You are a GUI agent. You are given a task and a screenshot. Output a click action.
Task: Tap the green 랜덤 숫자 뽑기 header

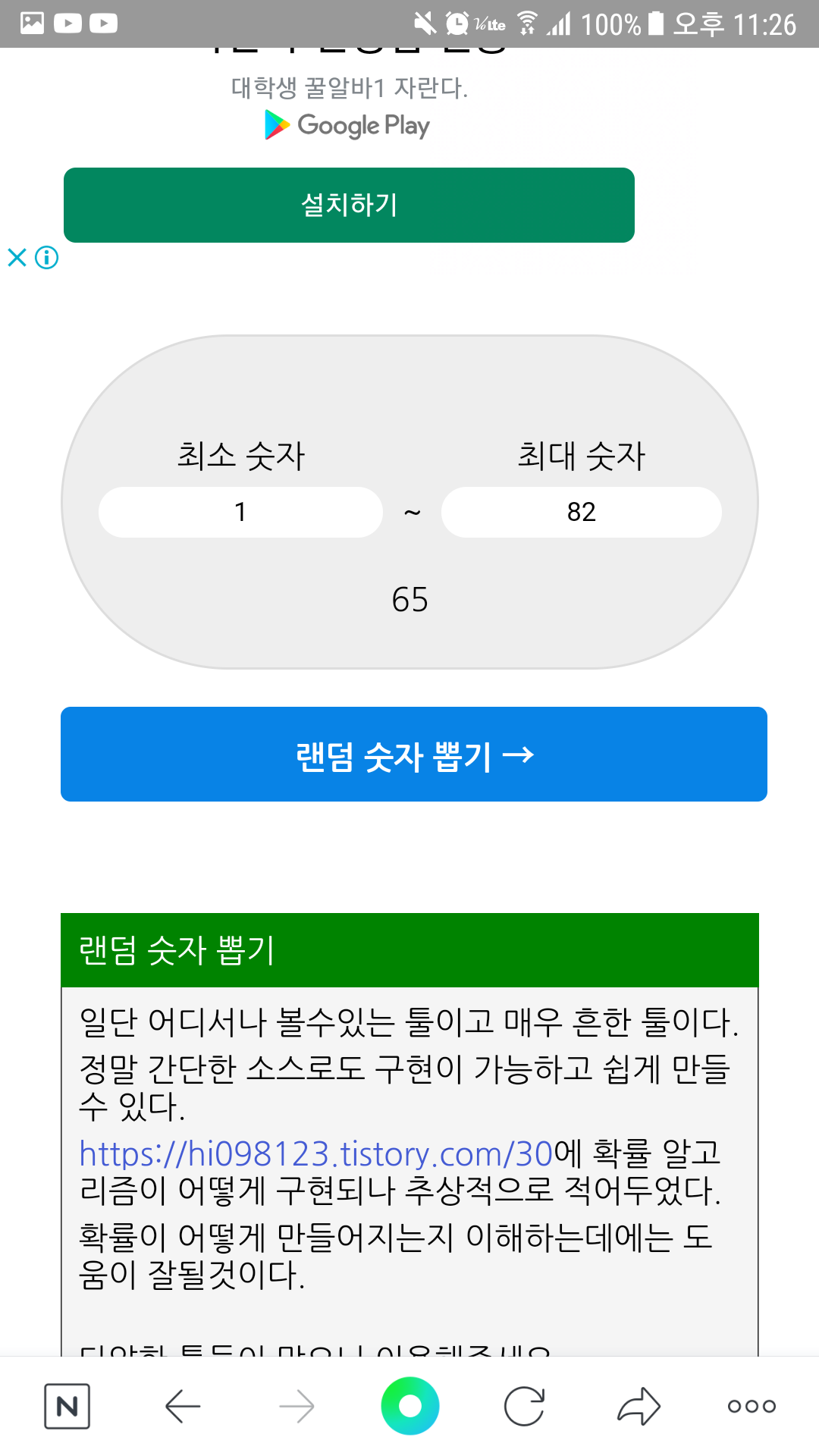(x=409, y=950)
